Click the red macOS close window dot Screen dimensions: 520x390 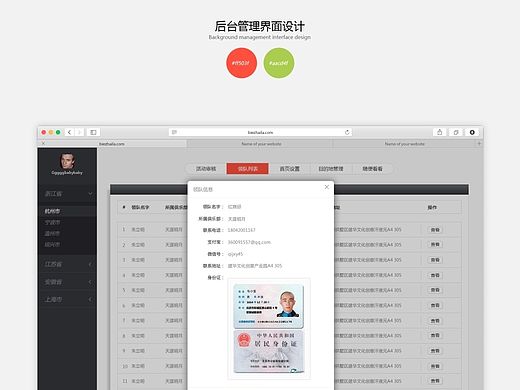pos(44,132)
